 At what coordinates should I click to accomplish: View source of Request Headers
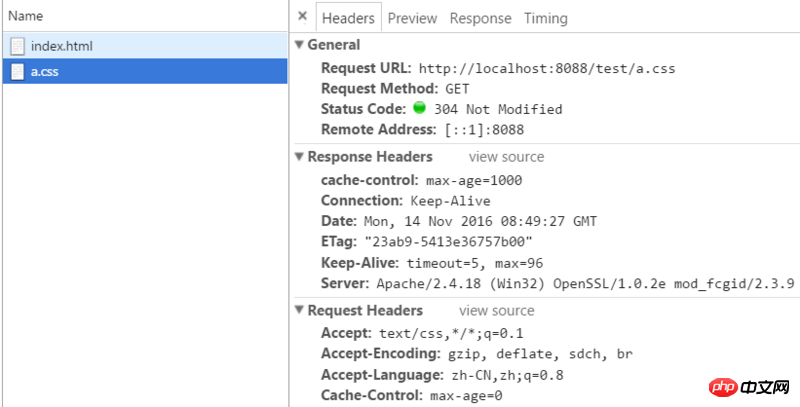tap(496, 311)
